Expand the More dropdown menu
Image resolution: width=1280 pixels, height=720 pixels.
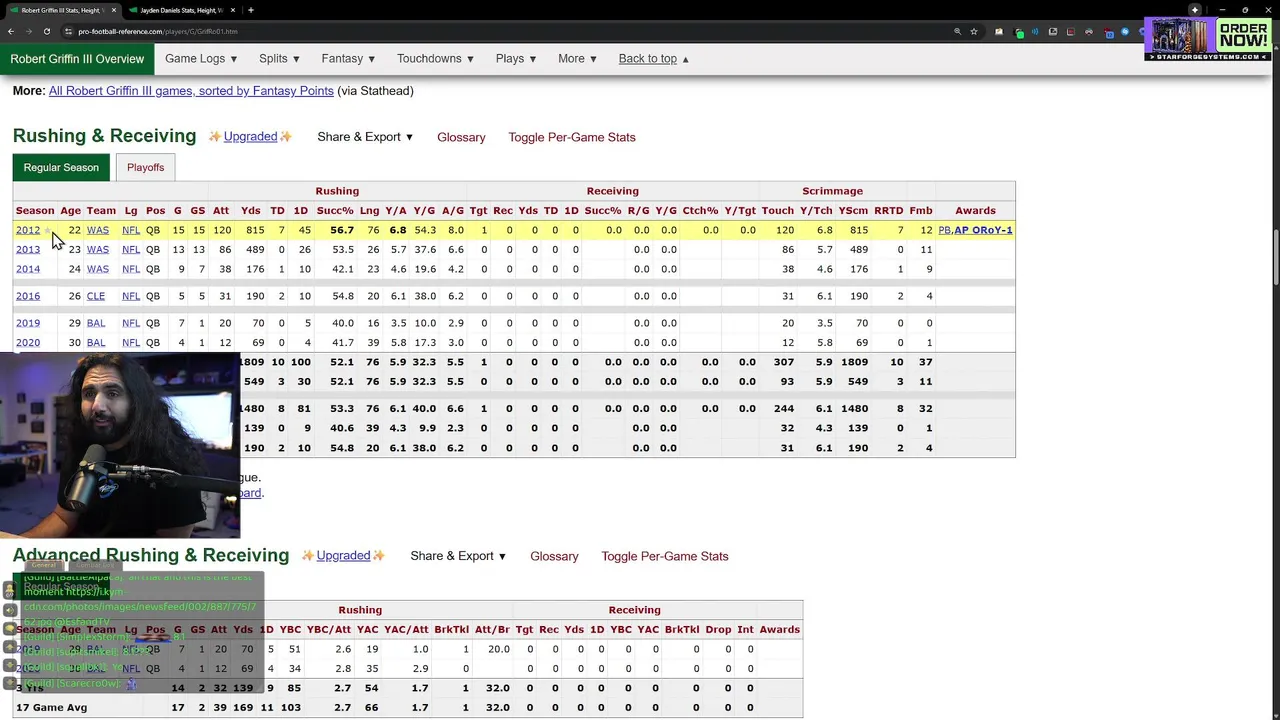click(x=577, y=58)
